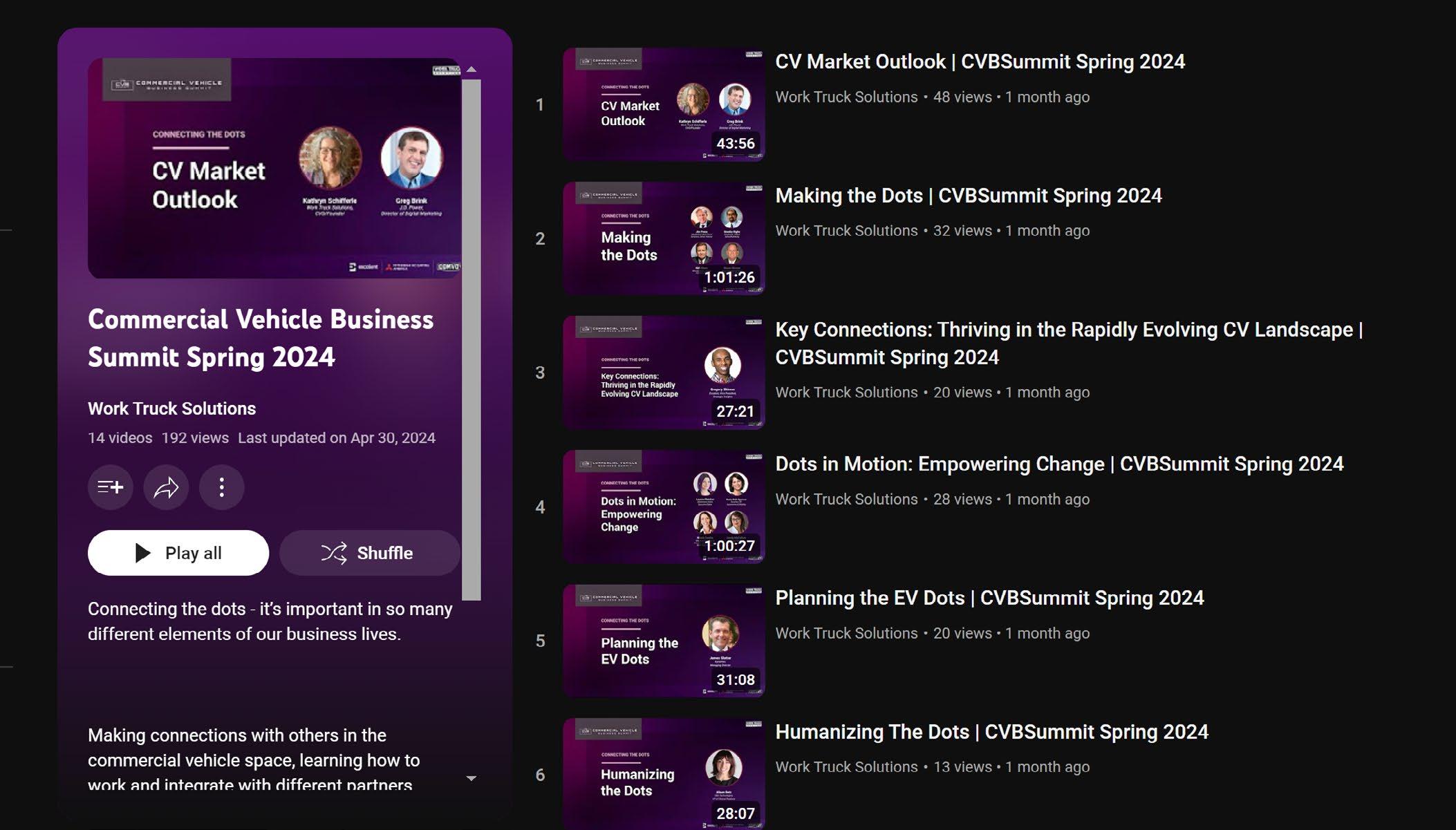Image resolution: width=1456 pixels, height=830 pixels.
Task: Click Humanizing the Dots thumbnail
Action: 663,774
